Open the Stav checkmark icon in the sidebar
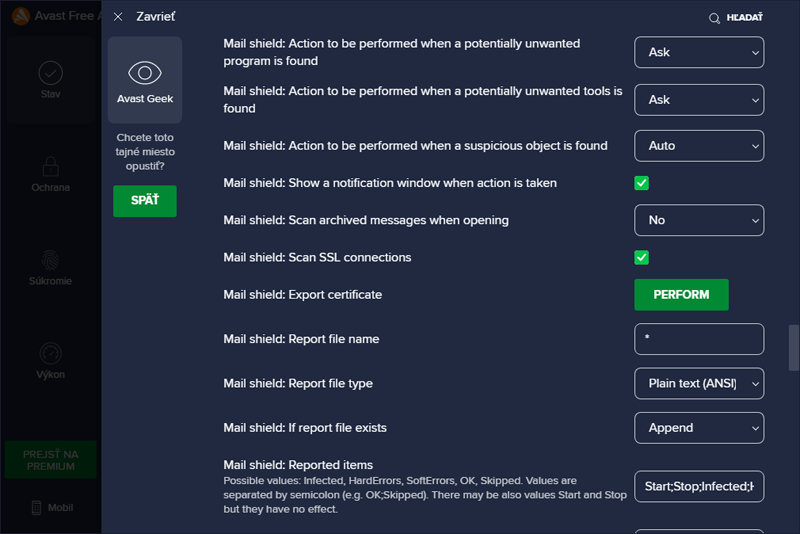The height and width of the screenshot is (534, 800). [x=51, y=73]
